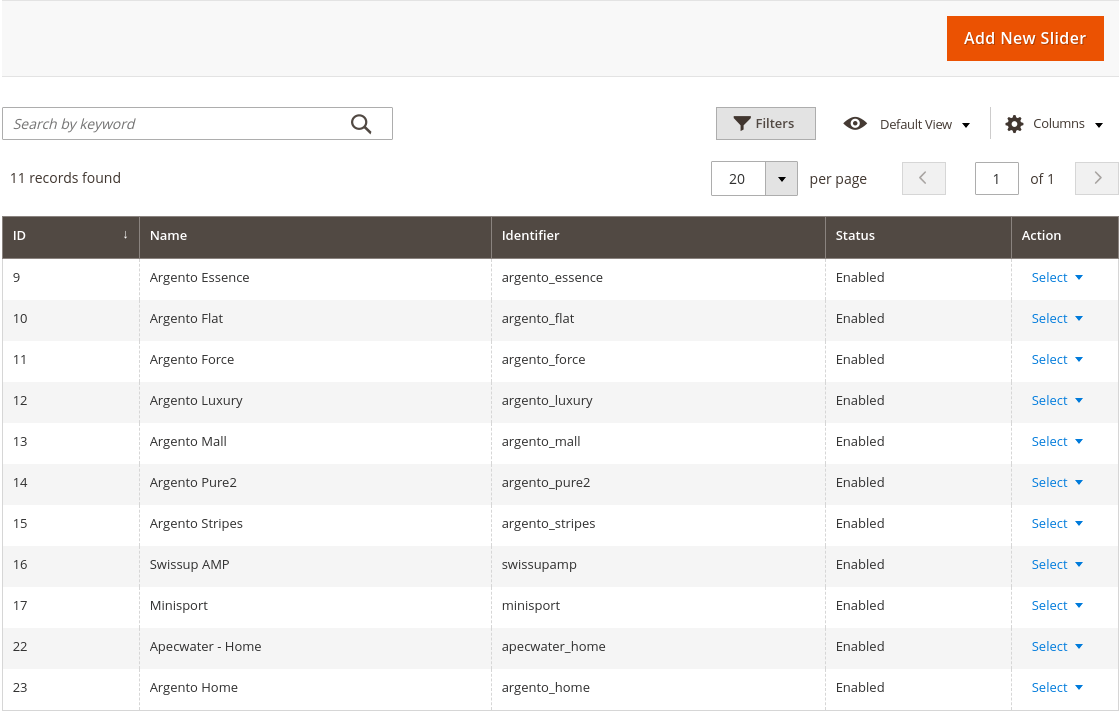The height and width of the screenshot is (714, 1120).
Task: Click the argento_pure2 identifier cell
Action: (659, 483)
